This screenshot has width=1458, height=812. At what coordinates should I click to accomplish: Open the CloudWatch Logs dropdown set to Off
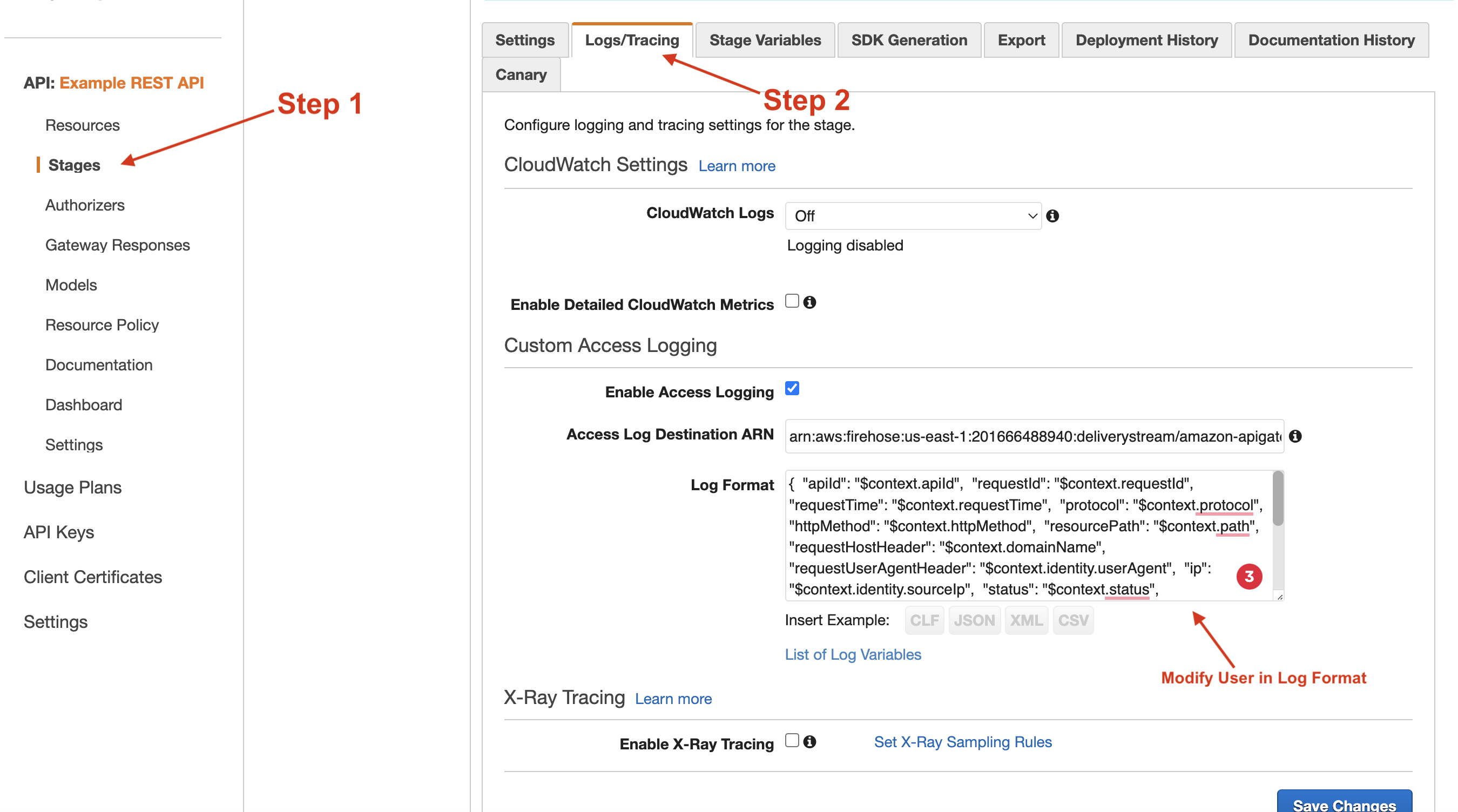[912, 215]
